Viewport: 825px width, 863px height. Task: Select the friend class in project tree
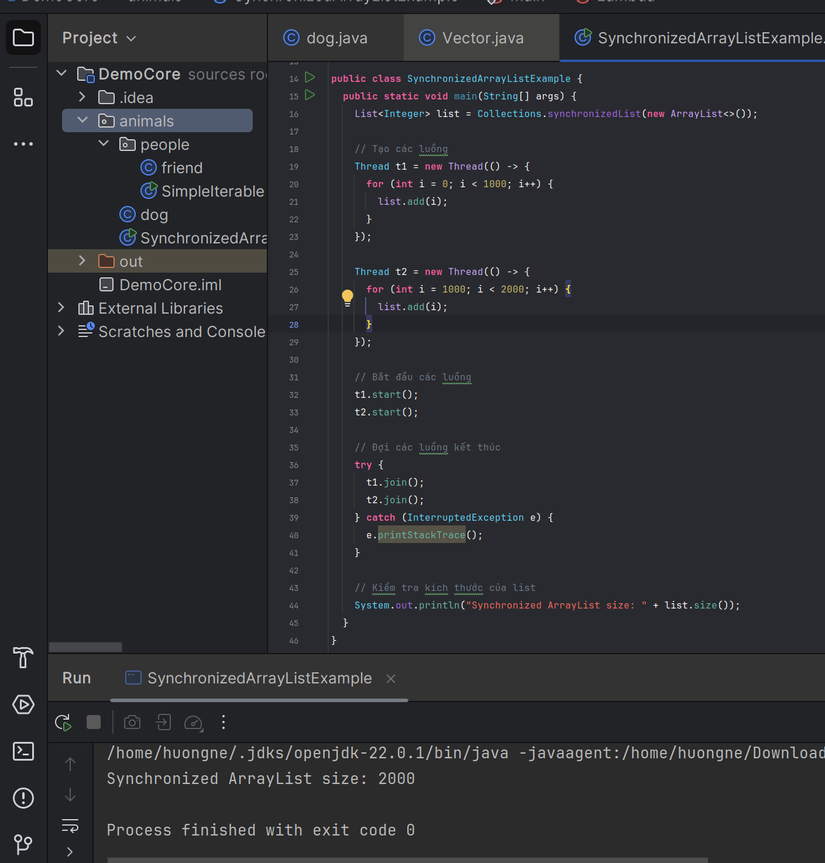[183, 167]
